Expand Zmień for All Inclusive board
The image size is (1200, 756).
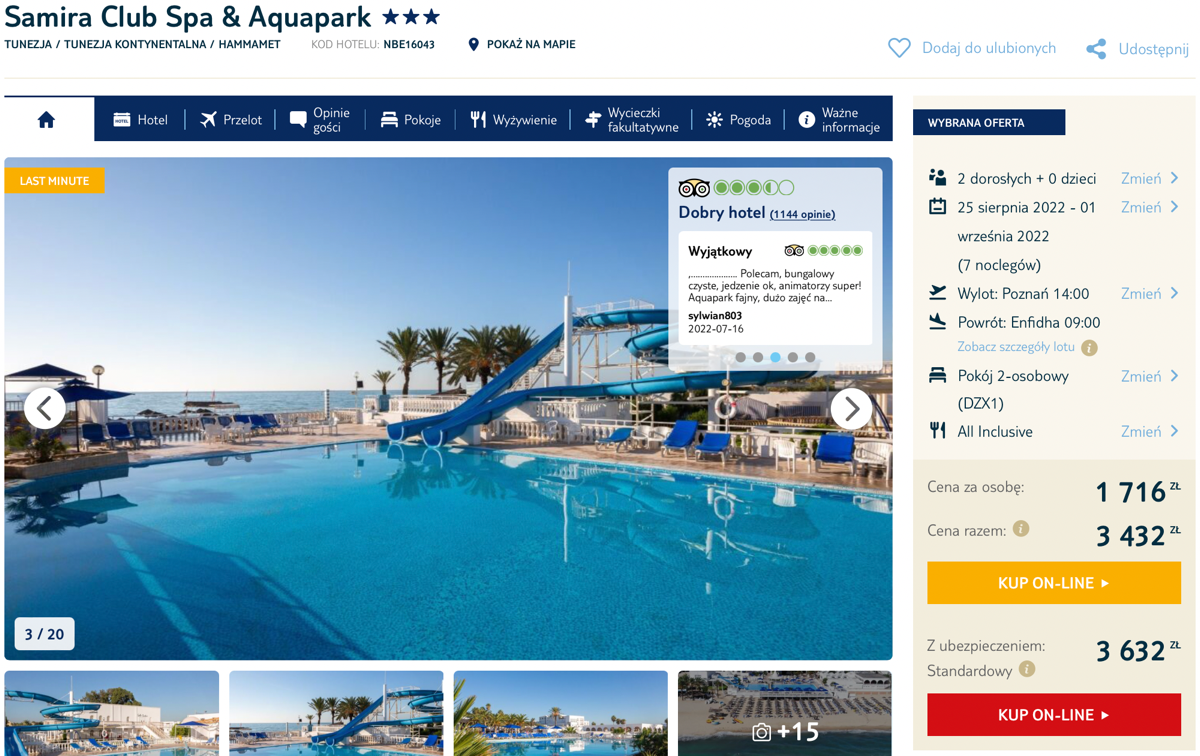tap(1150, 431)
